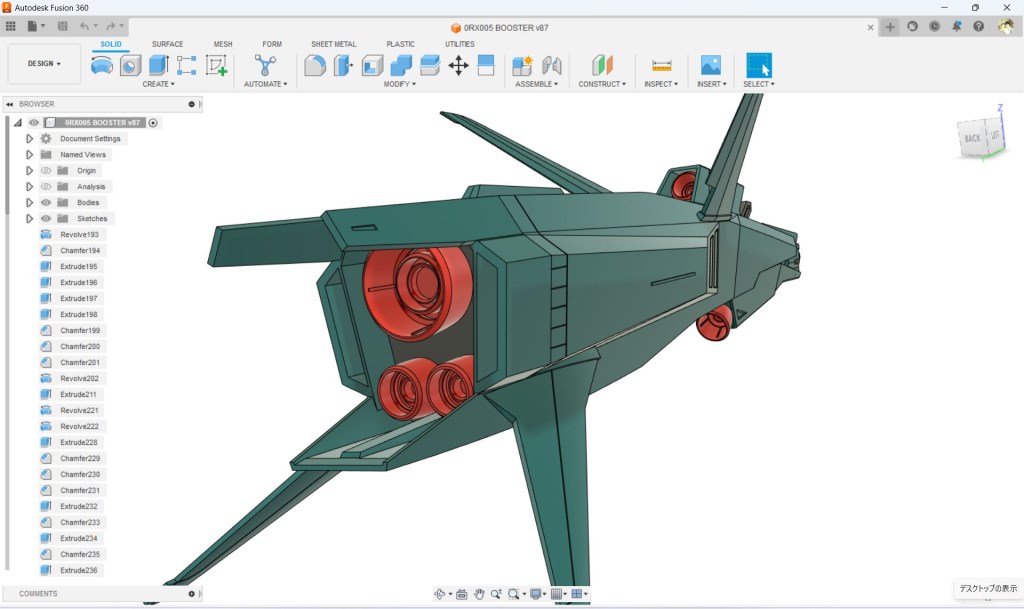Switch to the SURFACE tab
The width and height of the screenshot is (1024, 609).
(x=167, y=44)
